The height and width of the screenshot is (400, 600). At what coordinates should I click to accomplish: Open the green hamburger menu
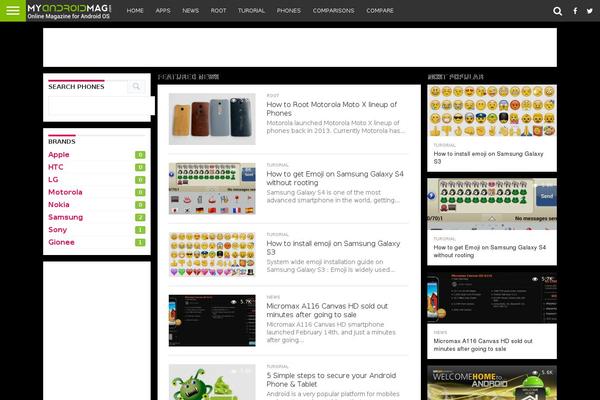(13, 10)
